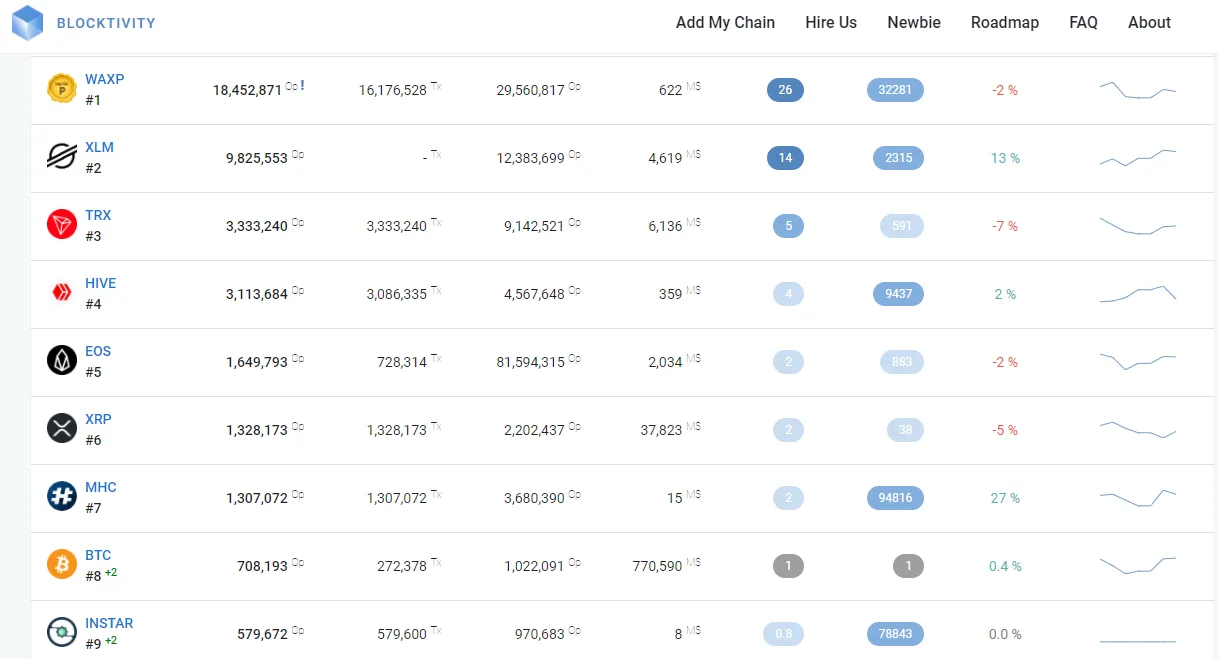This screenshot has width=1219, height=659.
Task: Click the TRX badge showing 591
Action: (x=902, y=226)
